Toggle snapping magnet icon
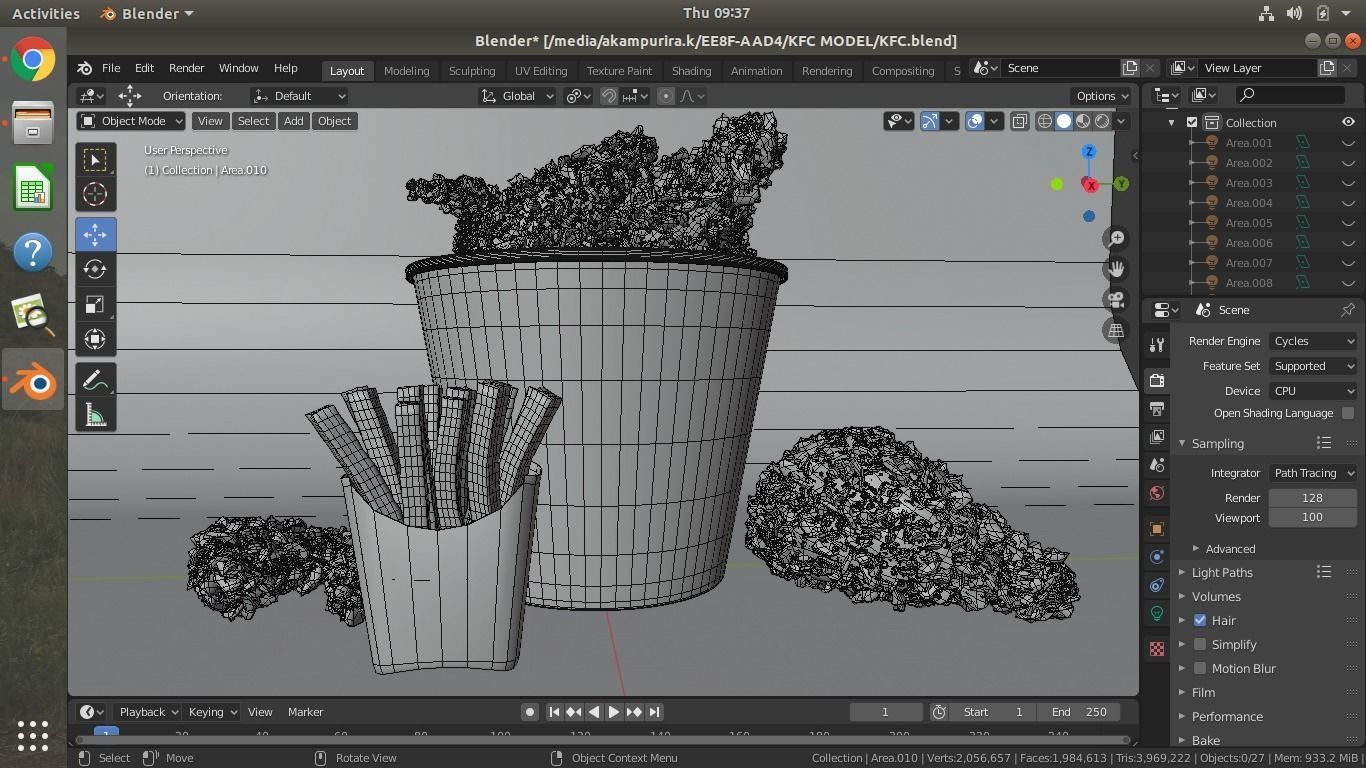Image resolution: width=1366 pixels, height=768 pixels. [x=608, y=96]
